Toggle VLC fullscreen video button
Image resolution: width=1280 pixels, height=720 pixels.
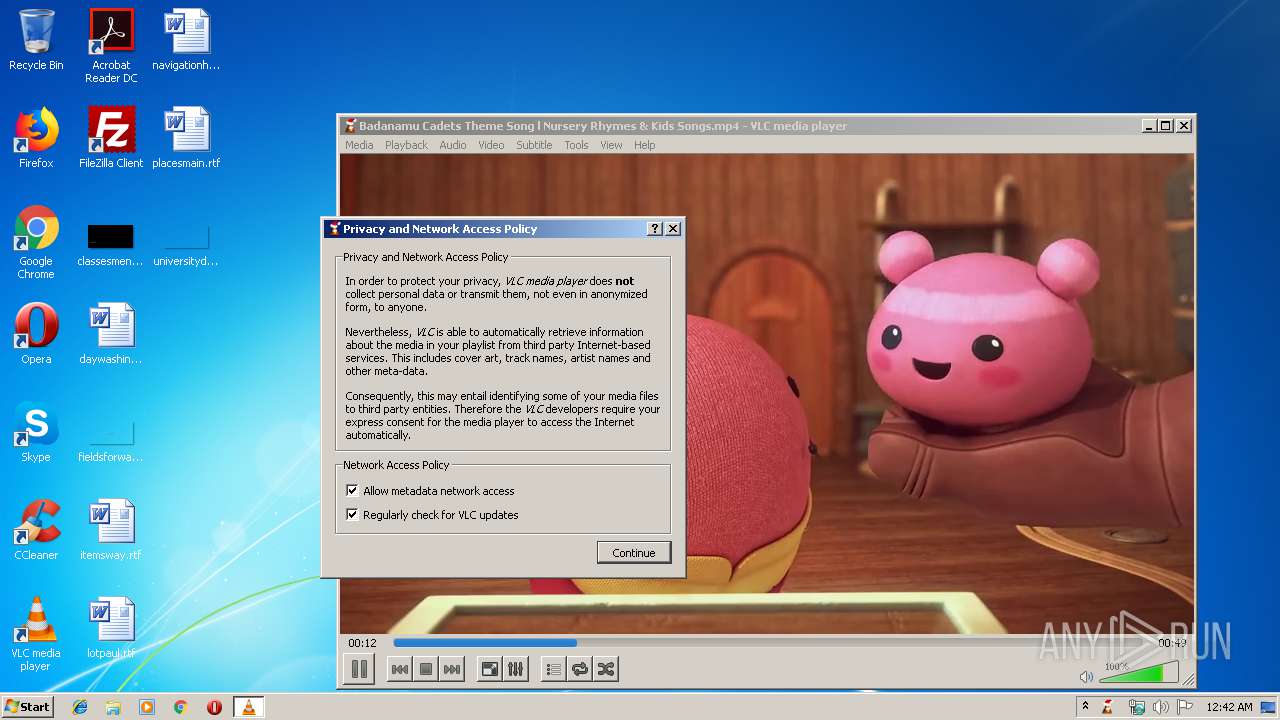[x=490, y=670]
